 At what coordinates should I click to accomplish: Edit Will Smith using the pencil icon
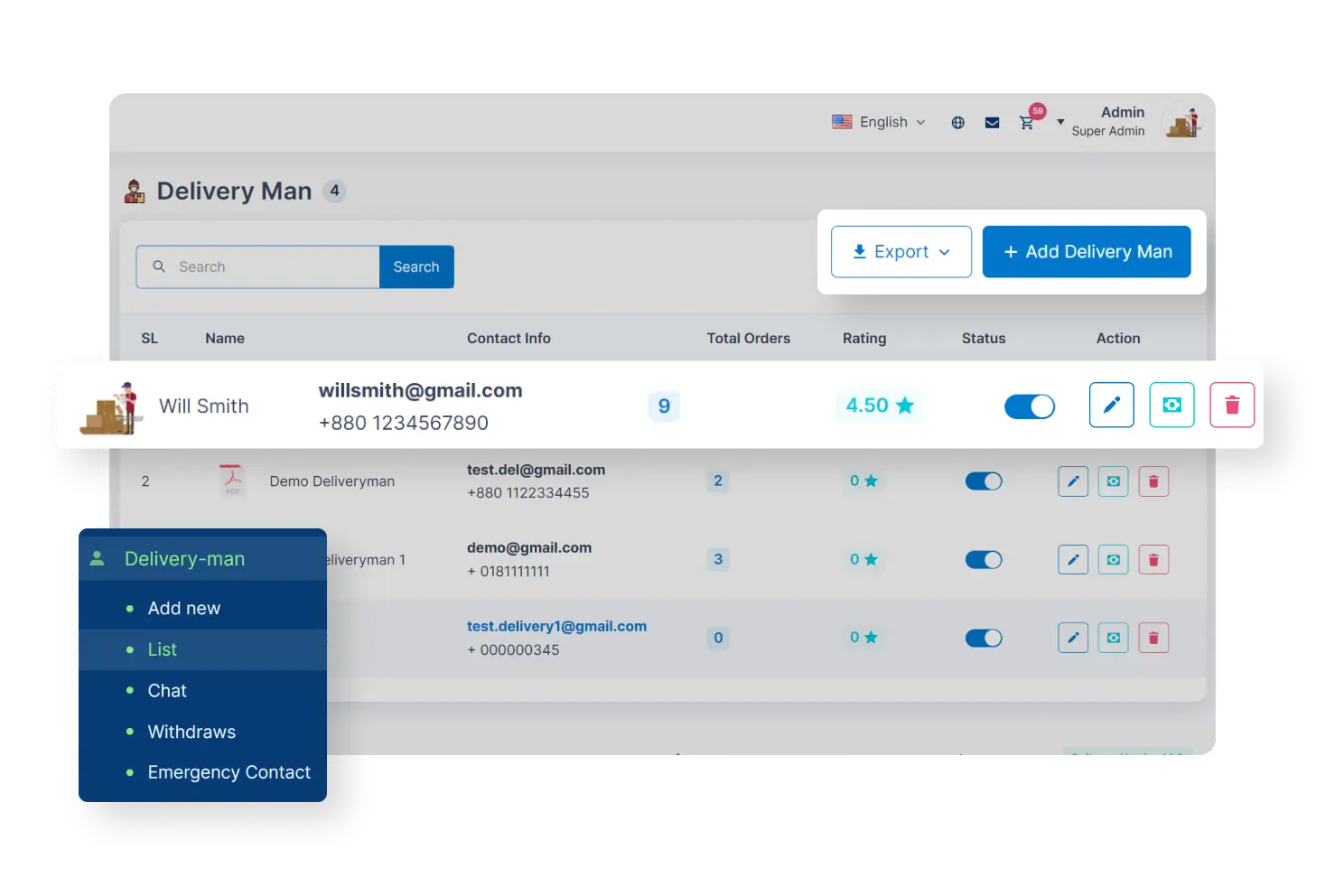pos(1111,405)
